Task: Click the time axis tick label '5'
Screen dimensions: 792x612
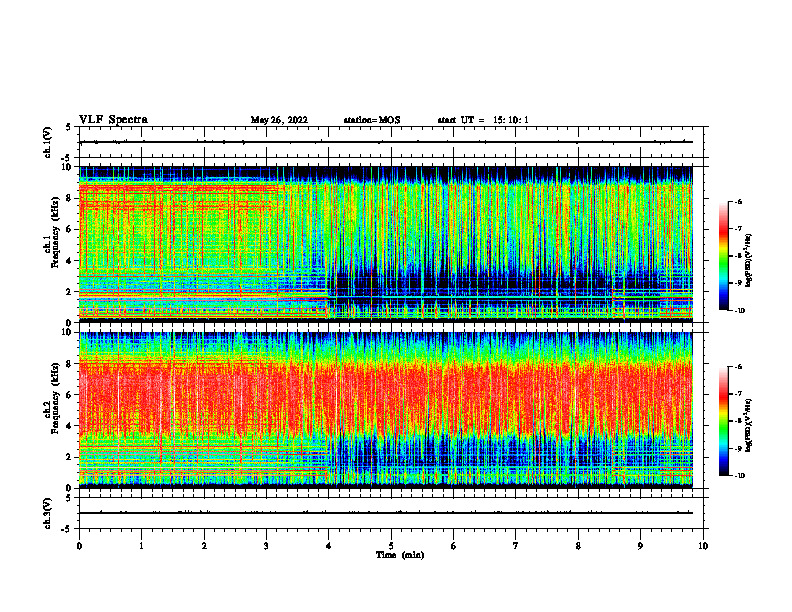Action: (391, 546)
